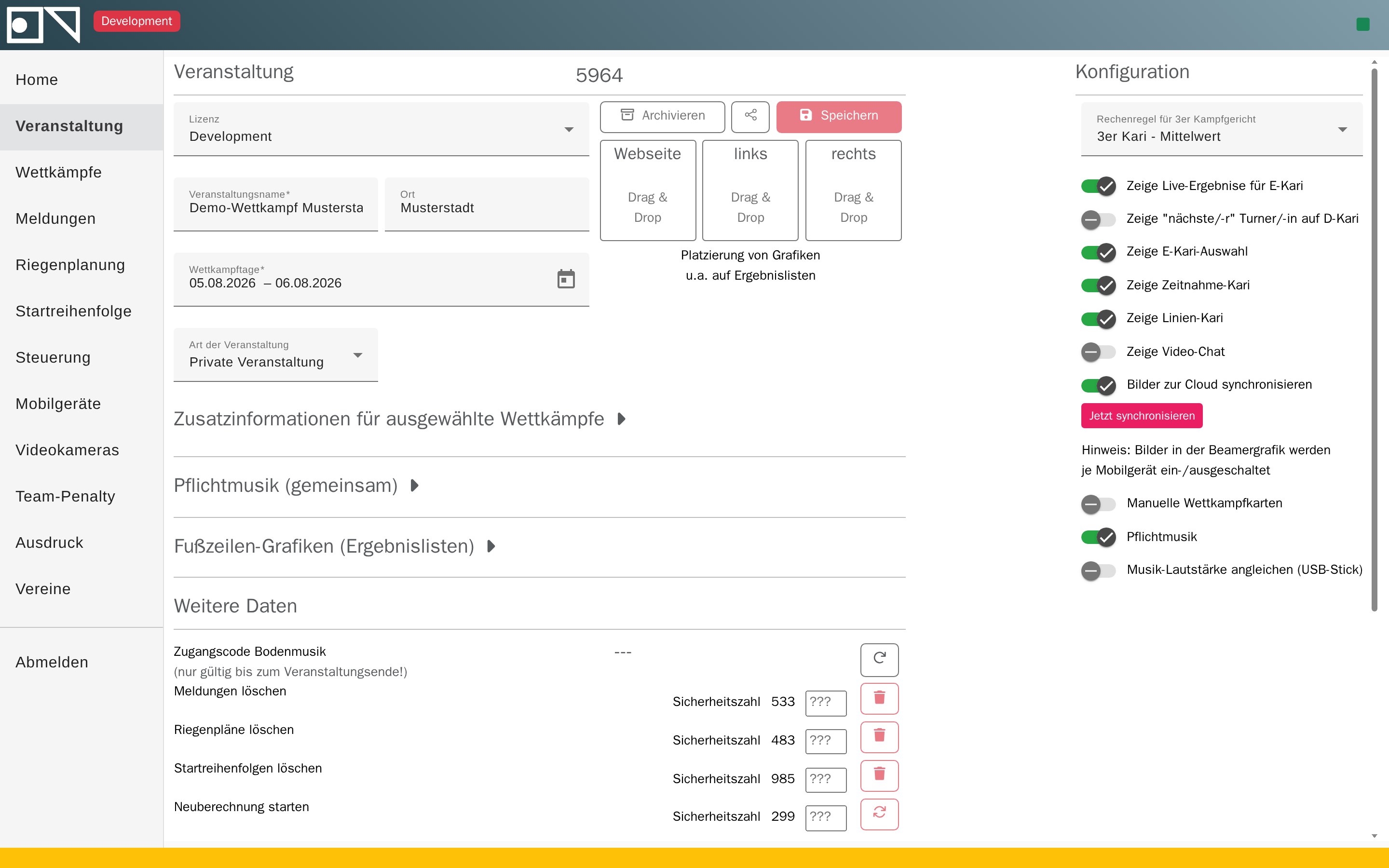Screen dimensions: 1389x868
Task: Open Rechenregel für 3er Kampfgericht dropdown
Action: click(x=1221, y=129)
